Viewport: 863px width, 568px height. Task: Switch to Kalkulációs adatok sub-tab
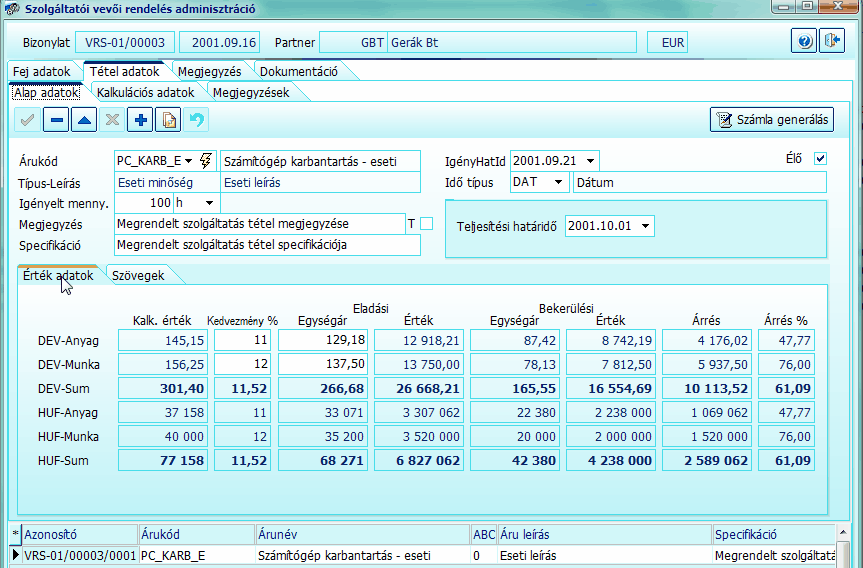(x=146, y=92)
